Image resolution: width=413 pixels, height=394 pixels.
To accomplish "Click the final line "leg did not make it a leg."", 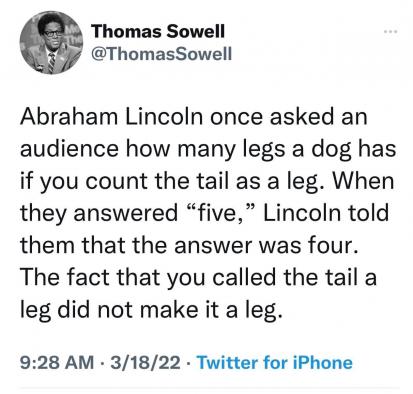I will [151, 310].
